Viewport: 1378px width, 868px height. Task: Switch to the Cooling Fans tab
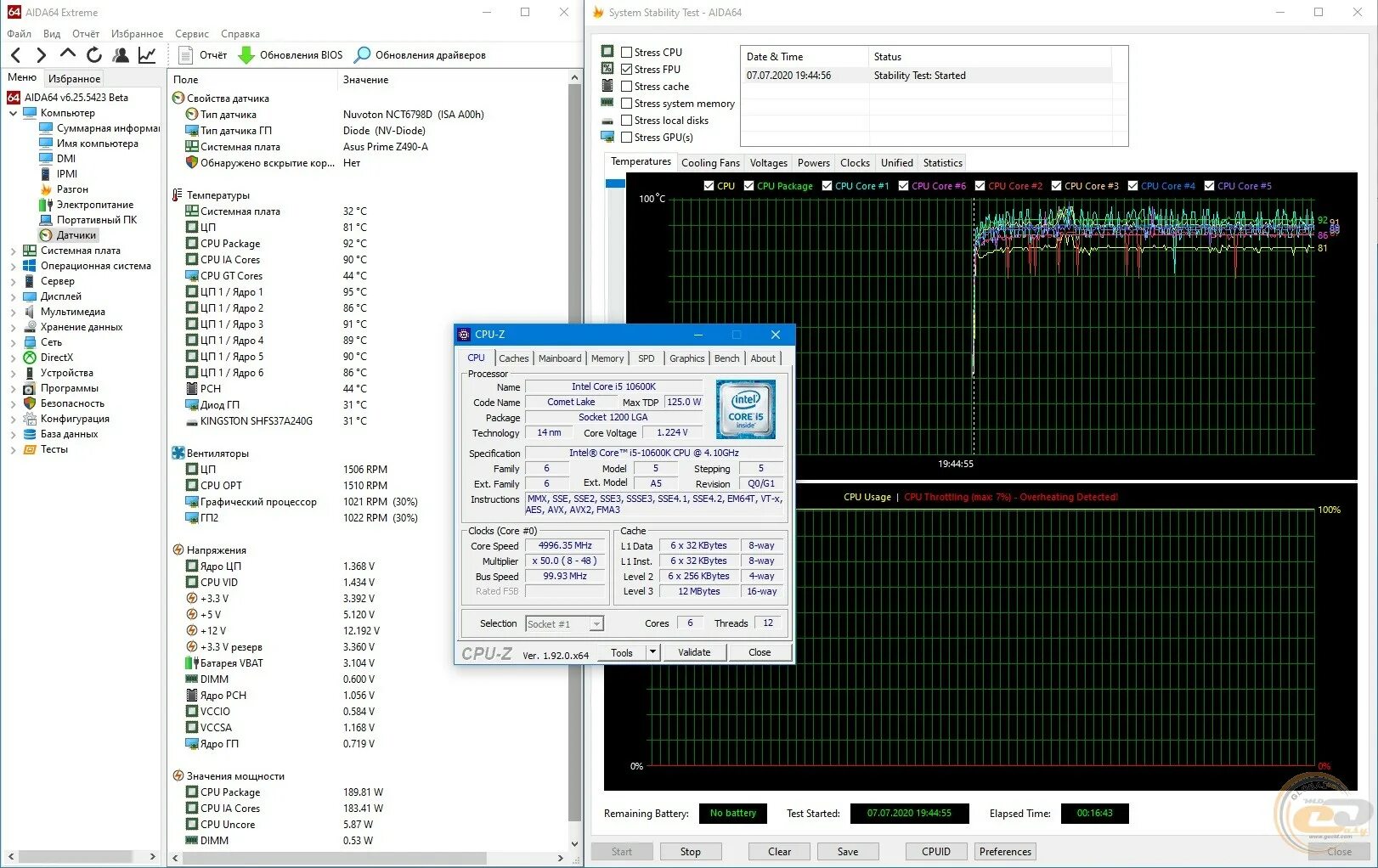[x=710, y=163]
